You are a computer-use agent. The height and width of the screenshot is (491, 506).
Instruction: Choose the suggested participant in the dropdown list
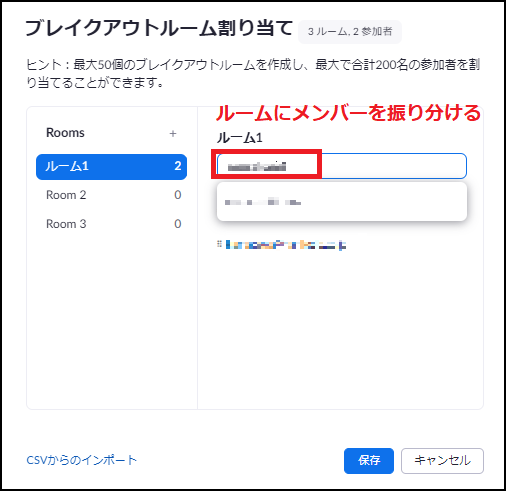[342, 202]
